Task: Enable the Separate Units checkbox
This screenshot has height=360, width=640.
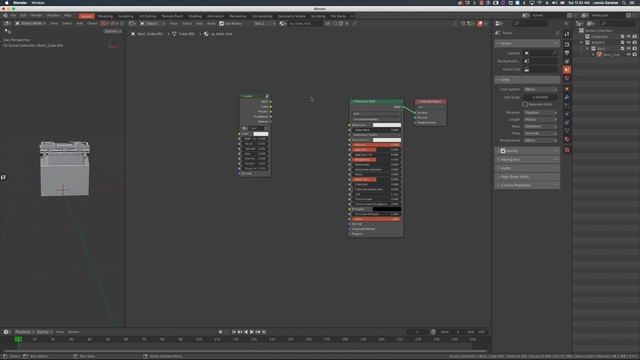Action: click(525, 104)
